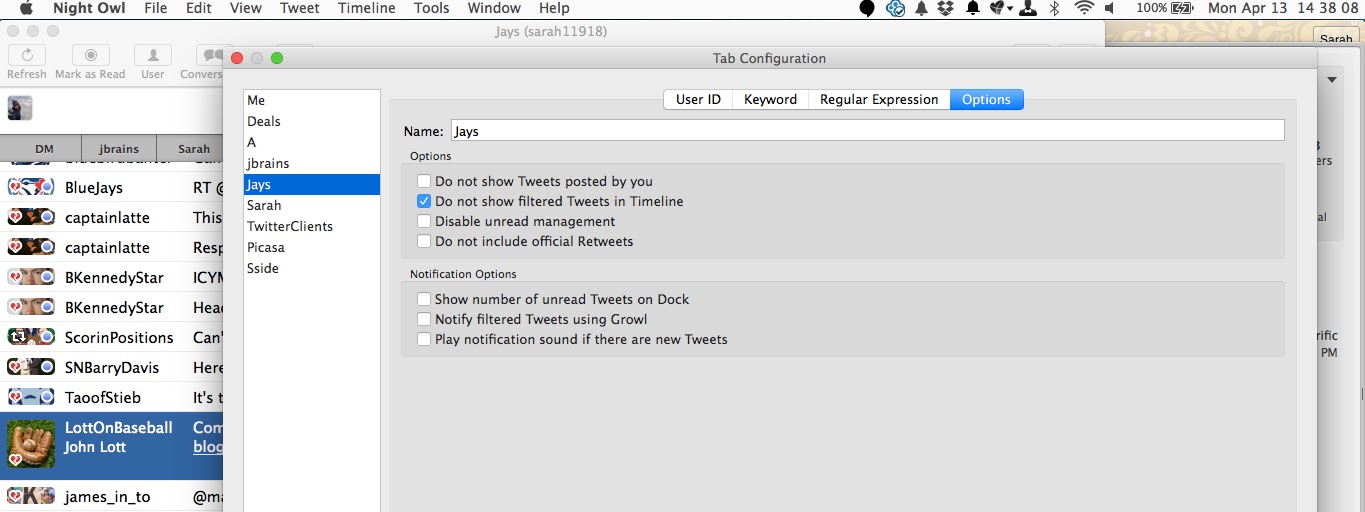Switch to the Keyword tab
1365x512 pixels.
click(770, 99)
